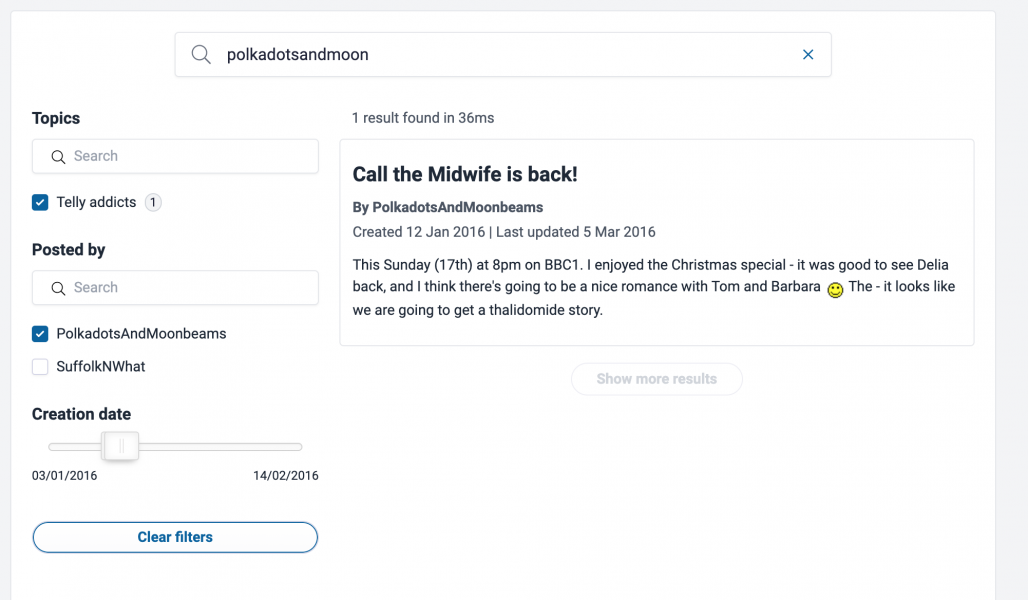
Task: Click the Creation date slider handle
Action: click(121, 446)
